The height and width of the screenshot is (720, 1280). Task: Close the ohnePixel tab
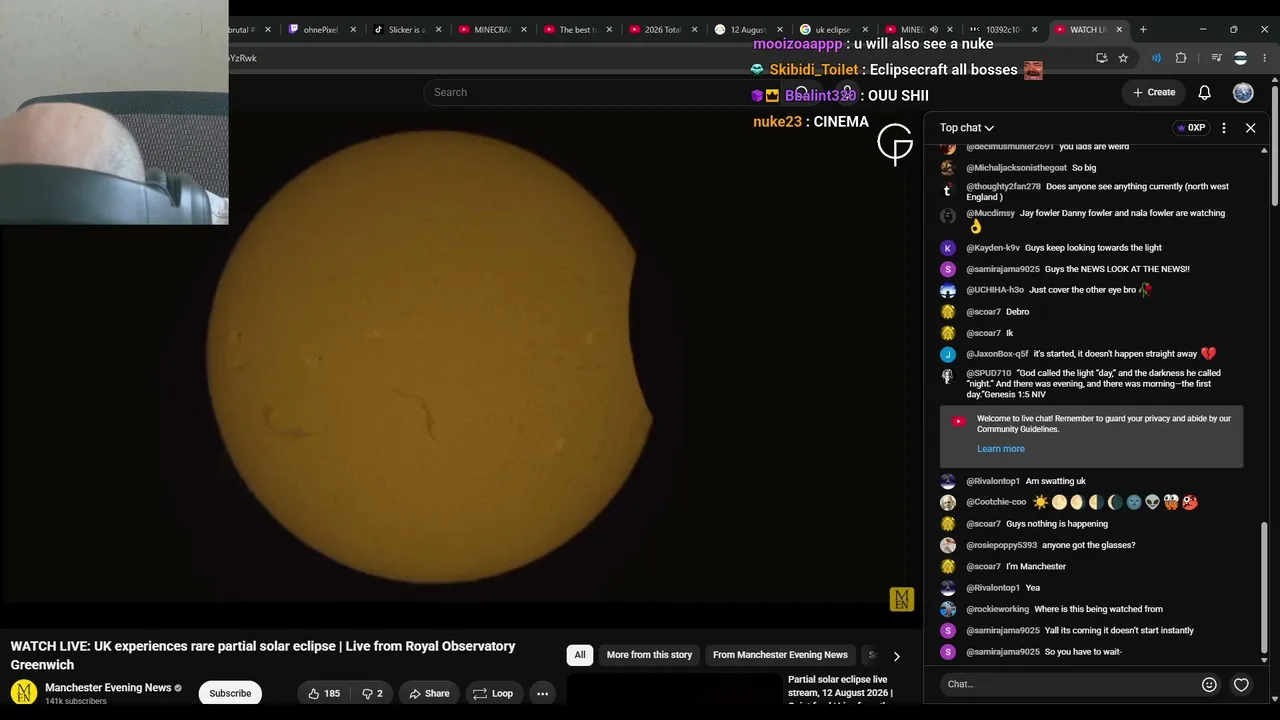click(353, 29)
